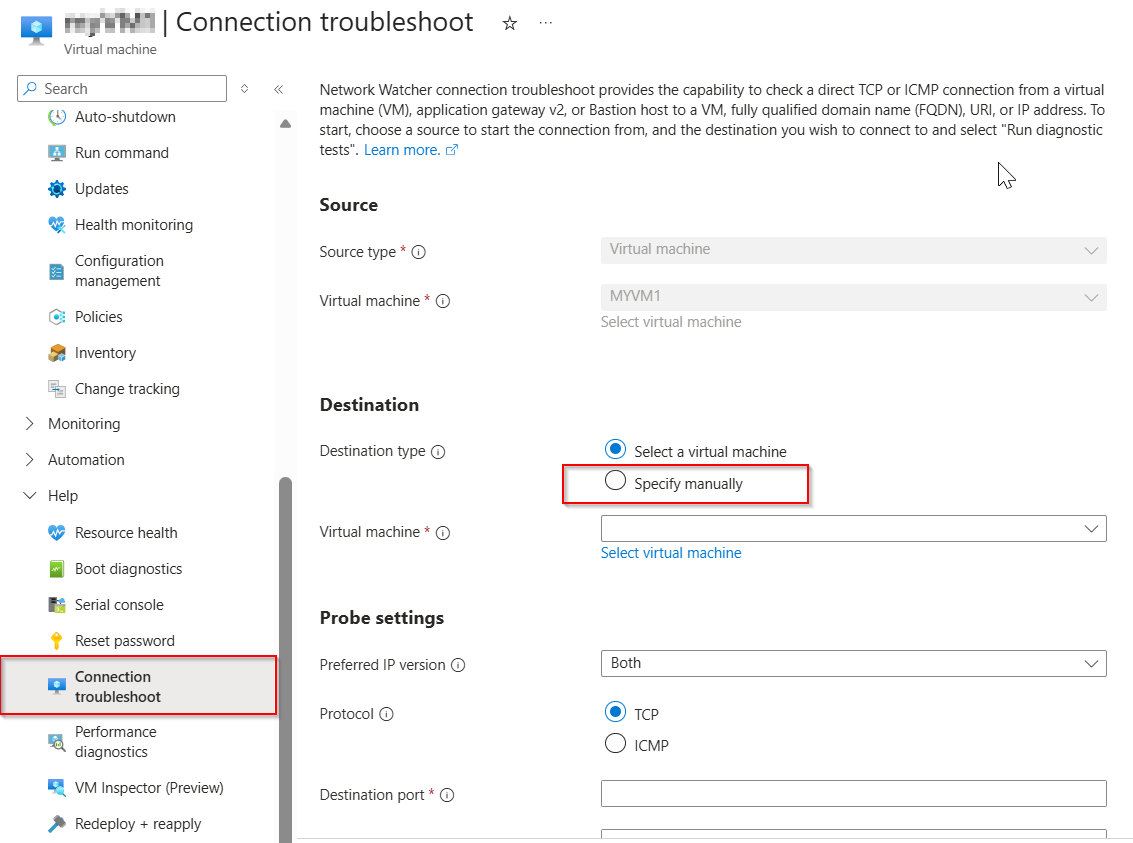This screenshot has width=1133, height=843.
Task: Click the sidebar scrollbar thumb
Action: click(285, 659)
